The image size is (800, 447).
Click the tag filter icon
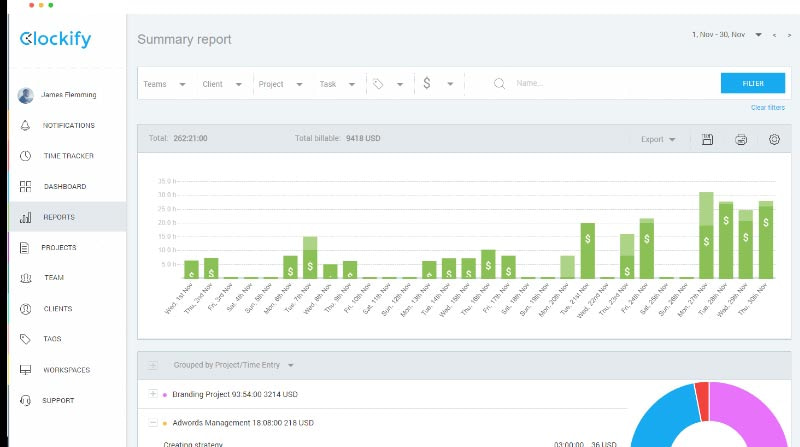[x=378, y=84]
